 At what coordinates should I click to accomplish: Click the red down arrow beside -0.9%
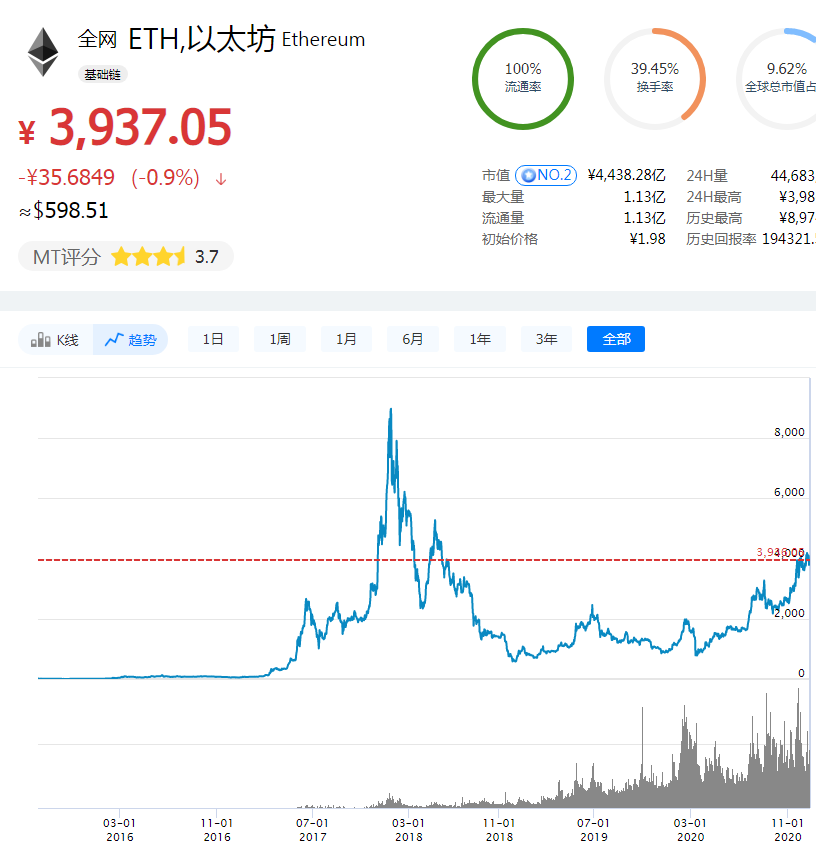(221, 179)
